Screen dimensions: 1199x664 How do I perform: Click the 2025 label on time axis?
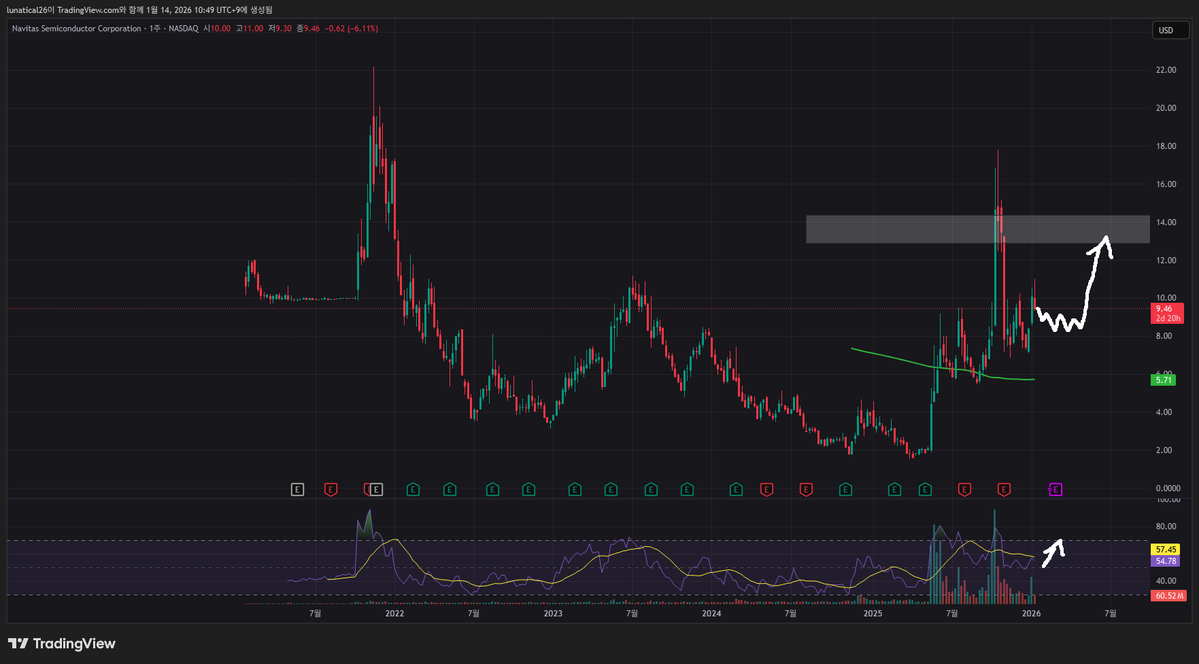872,614
